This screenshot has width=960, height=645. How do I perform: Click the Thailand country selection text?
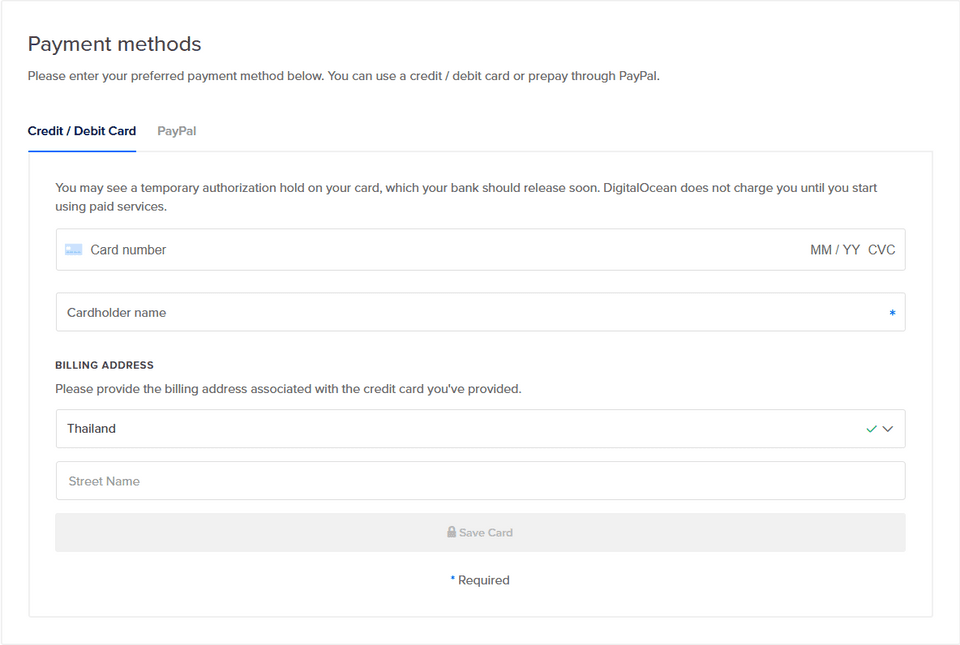coord(92,429)
